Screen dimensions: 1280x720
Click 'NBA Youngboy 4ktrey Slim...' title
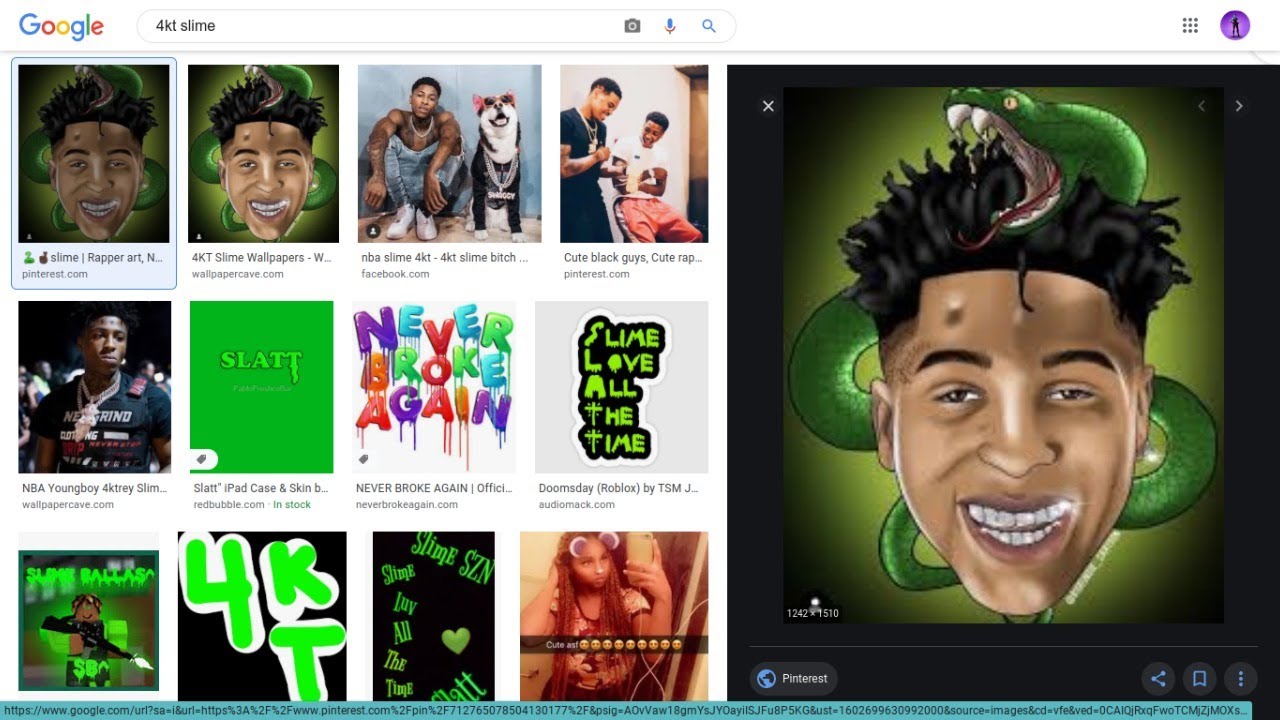click(94, 489)
